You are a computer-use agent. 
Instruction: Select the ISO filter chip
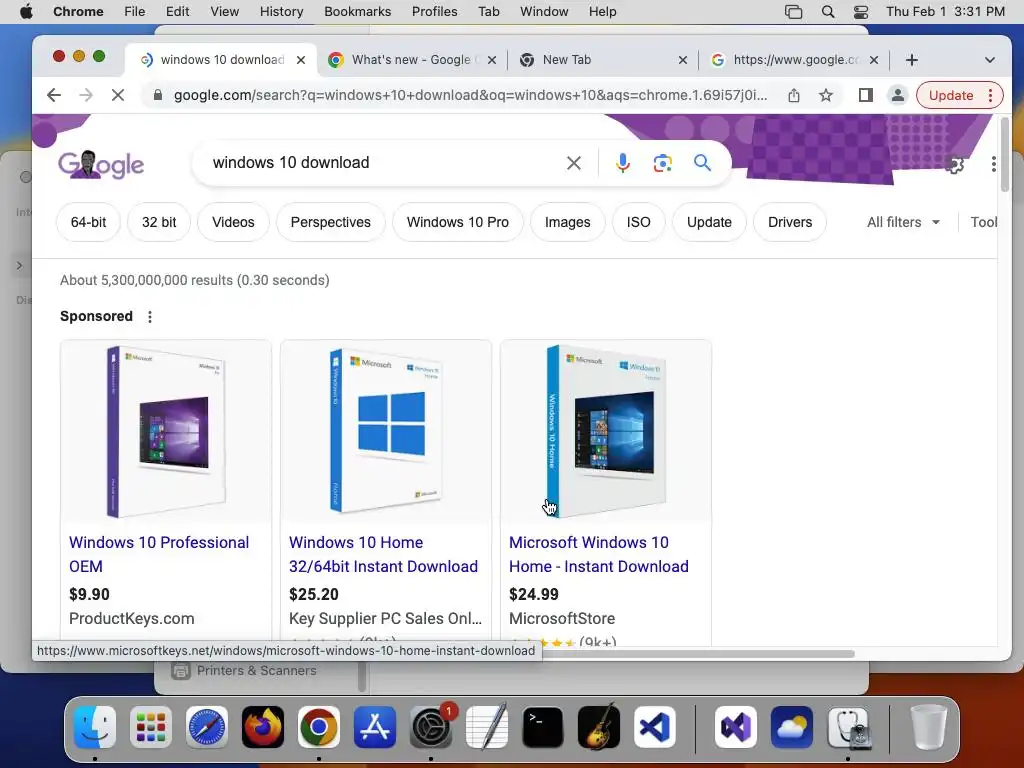pyautogui.click(x=638, y=222)
